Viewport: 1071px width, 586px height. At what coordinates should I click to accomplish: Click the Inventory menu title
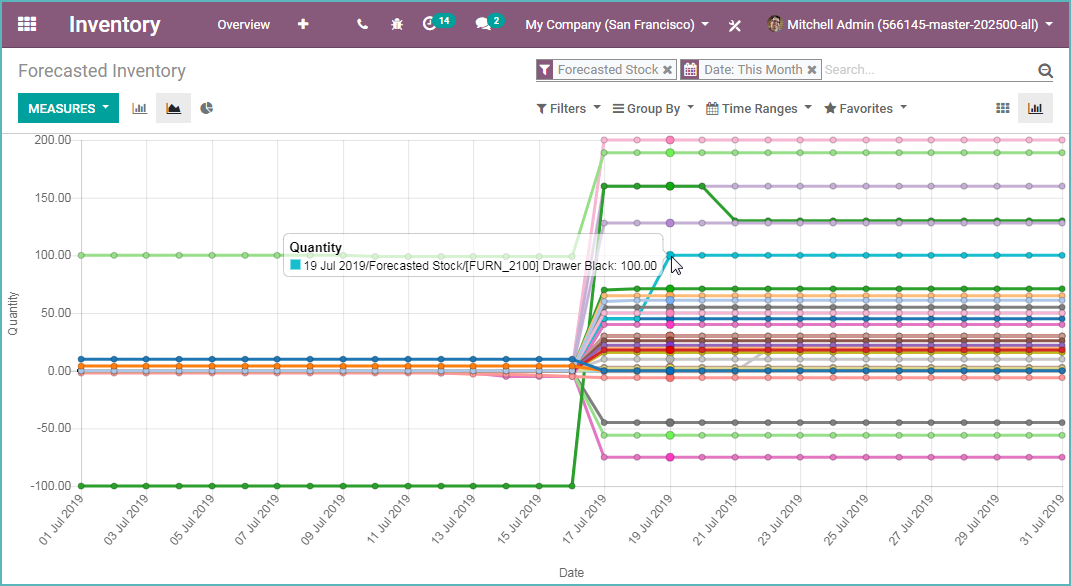point(113,24)
